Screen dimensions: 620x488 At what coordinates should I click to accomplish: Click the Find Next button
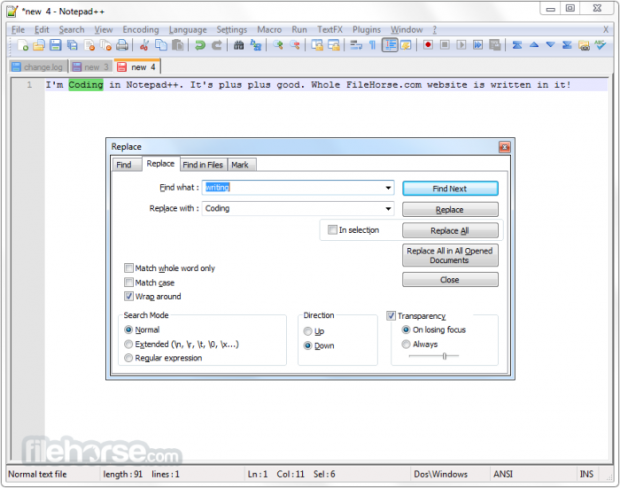point(449,188)
